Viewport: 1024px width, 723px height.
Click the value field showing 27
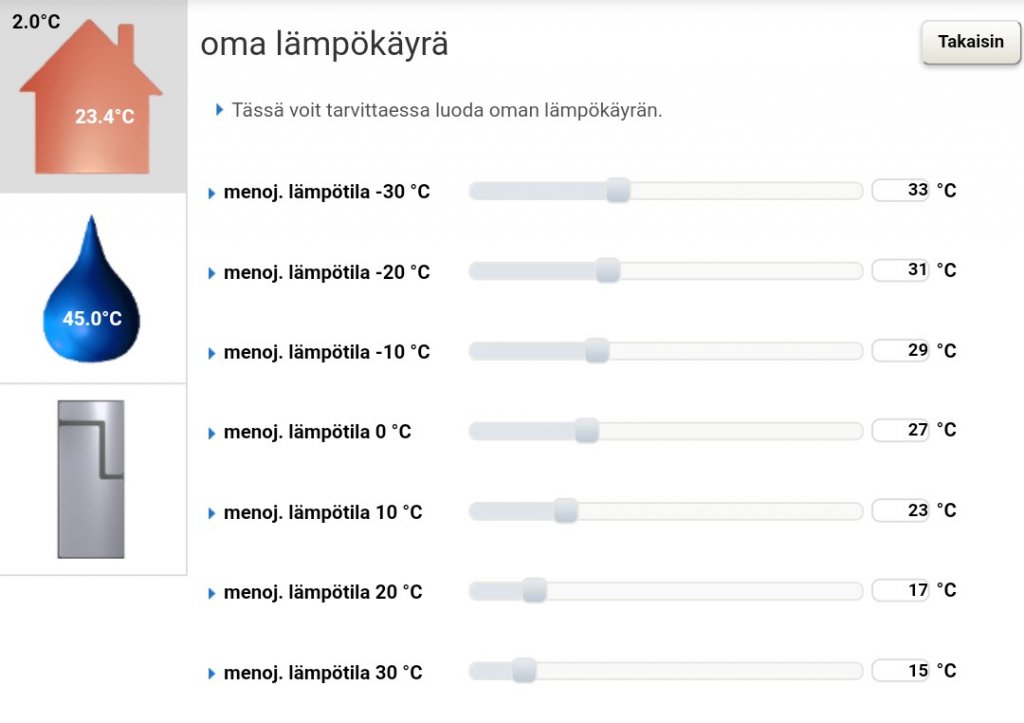point(901,430)
